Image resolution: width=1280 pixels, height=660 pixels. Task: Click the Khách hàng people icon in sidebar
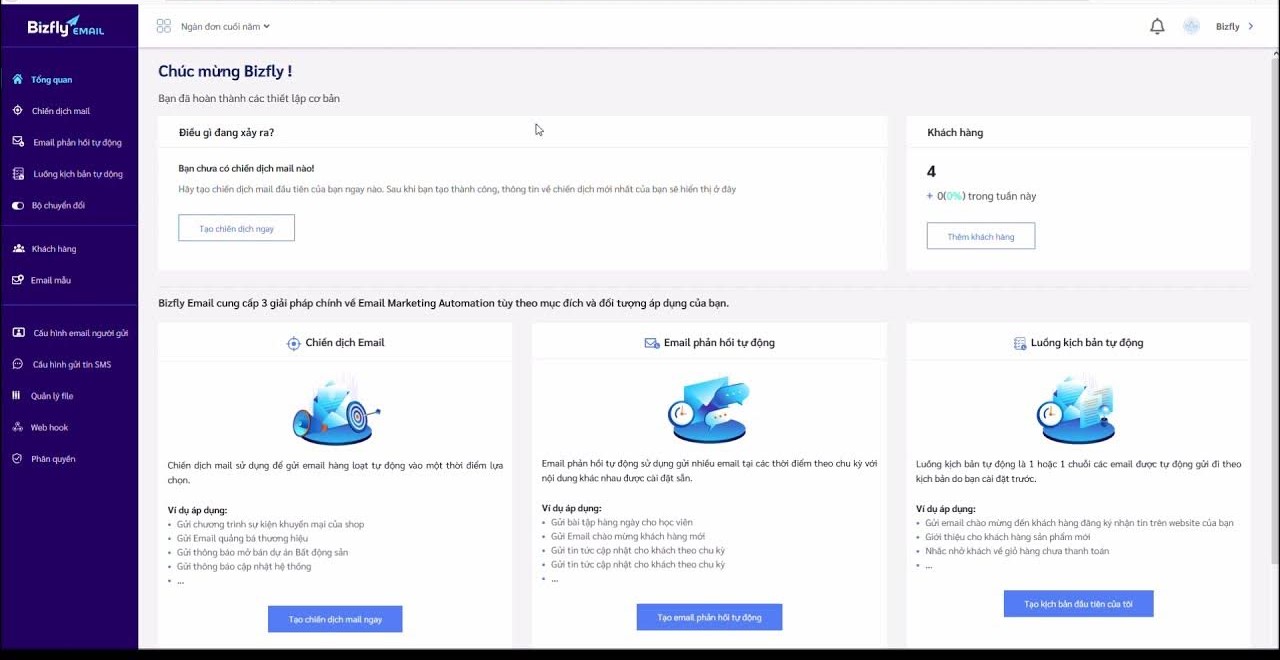tap(16, 248)
